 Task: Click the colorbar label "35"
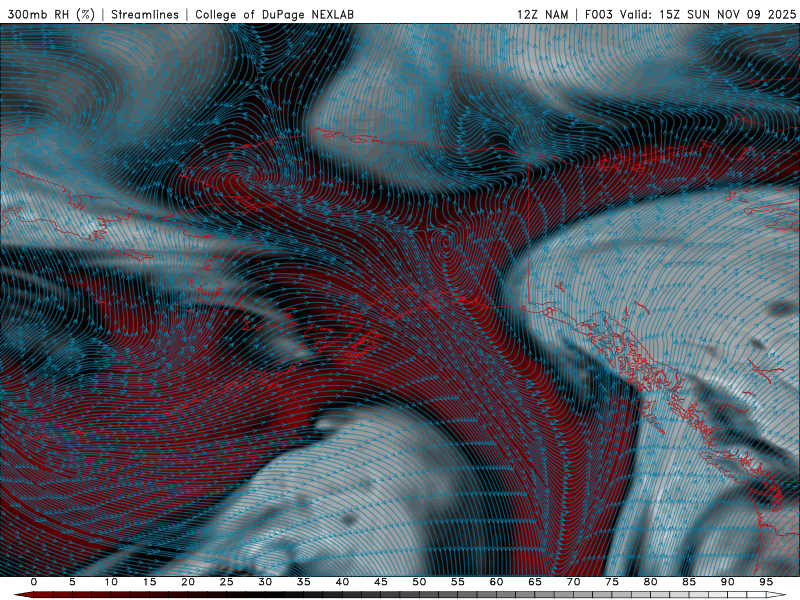[304, 582]
